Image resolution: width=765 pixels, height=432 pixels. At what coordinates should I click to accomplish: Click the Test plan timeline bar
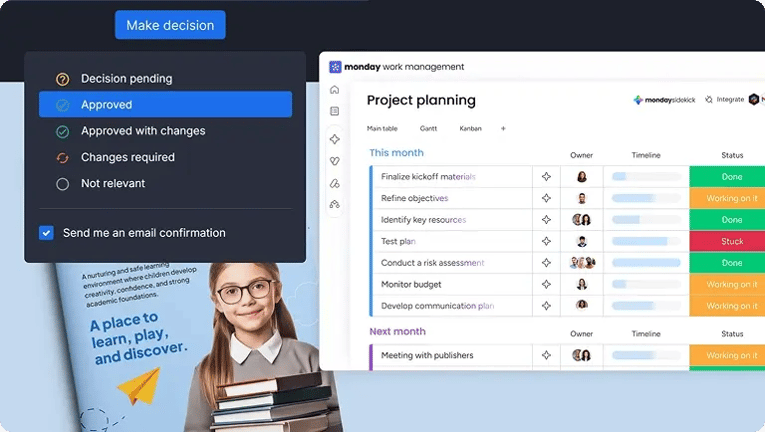pyautogui.click(x=646, y=241)
